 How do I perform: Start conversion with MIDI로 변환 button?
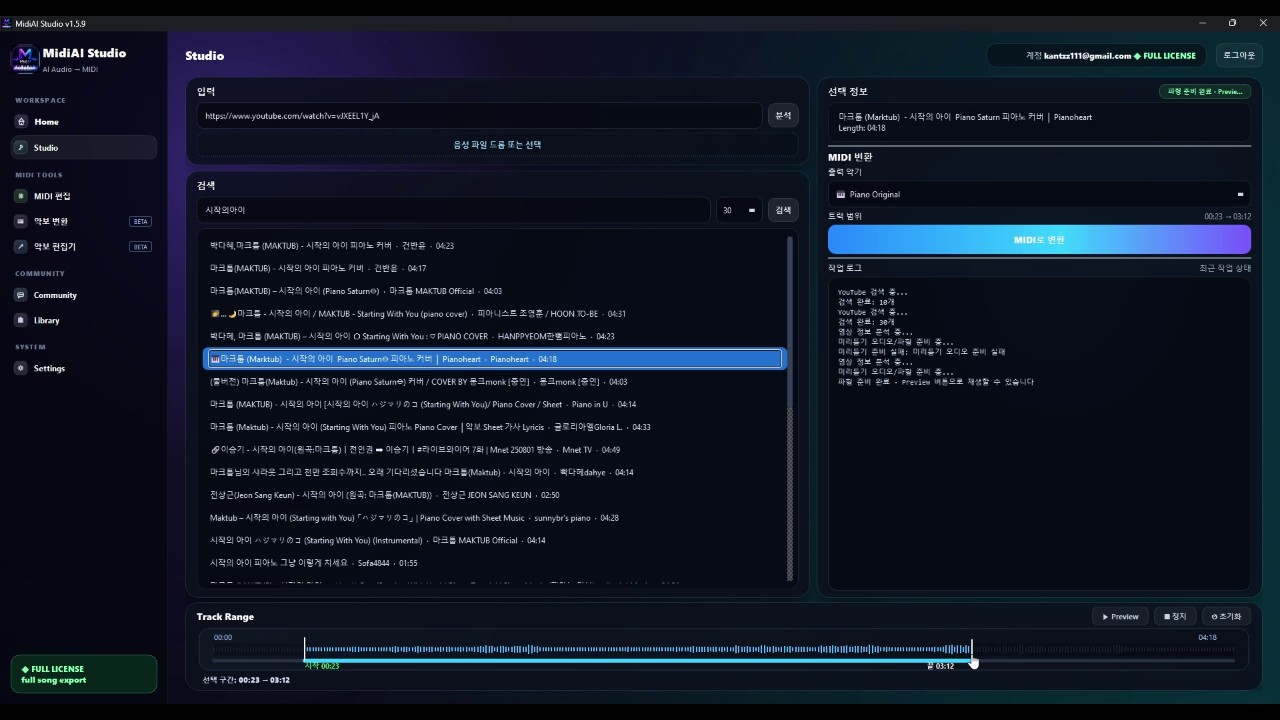click(x=1039, y=240)
